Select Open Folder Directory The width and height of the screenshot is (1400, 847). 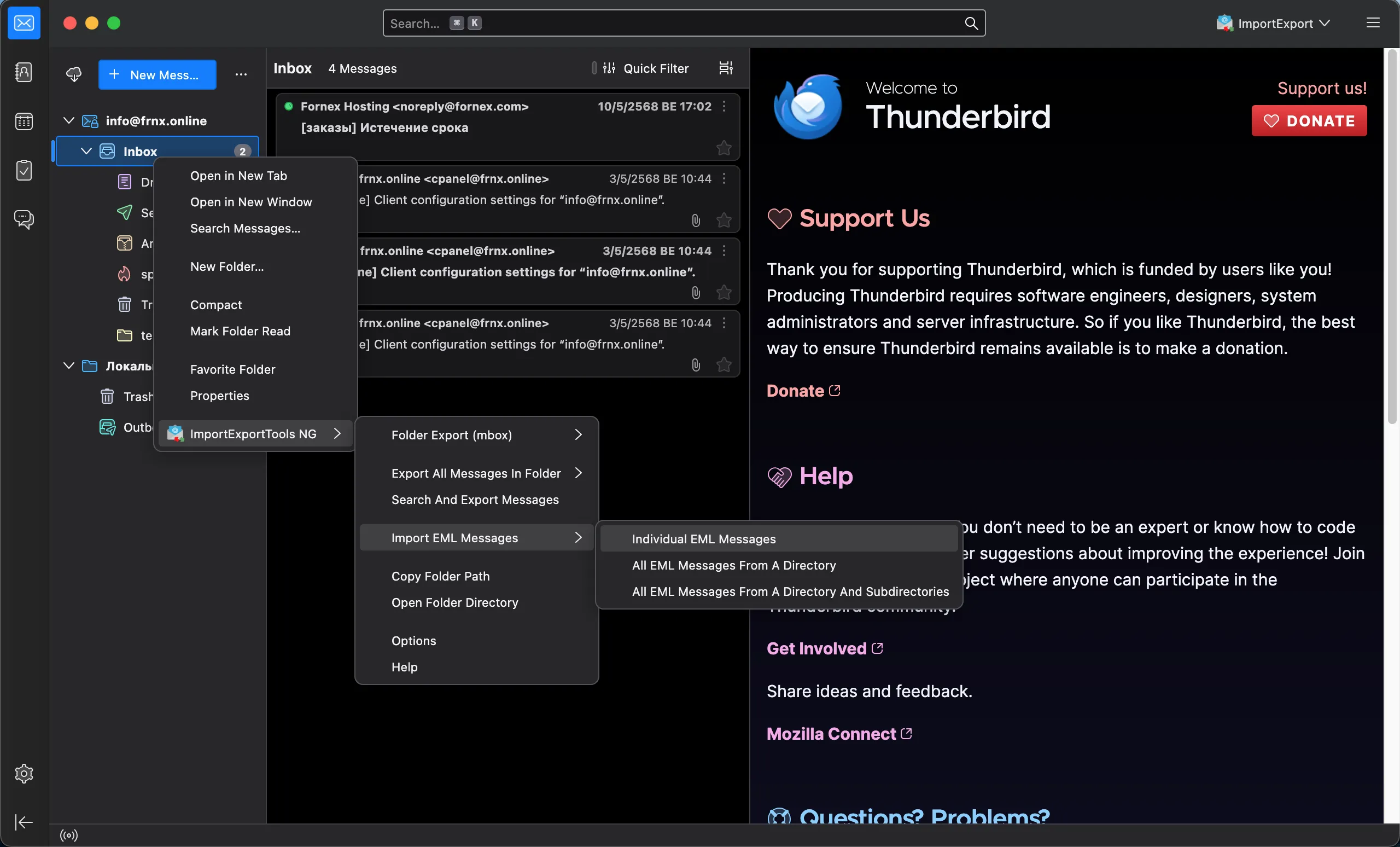pos(477,602)
